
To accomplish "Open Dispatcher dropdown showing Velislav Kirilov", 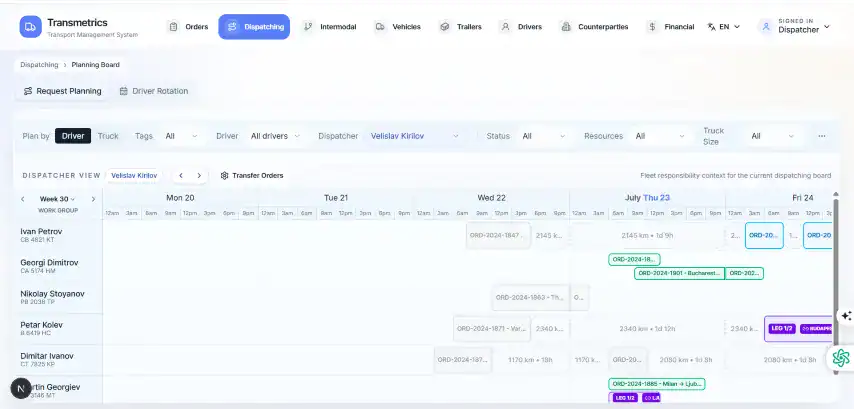I will (416, 136).
